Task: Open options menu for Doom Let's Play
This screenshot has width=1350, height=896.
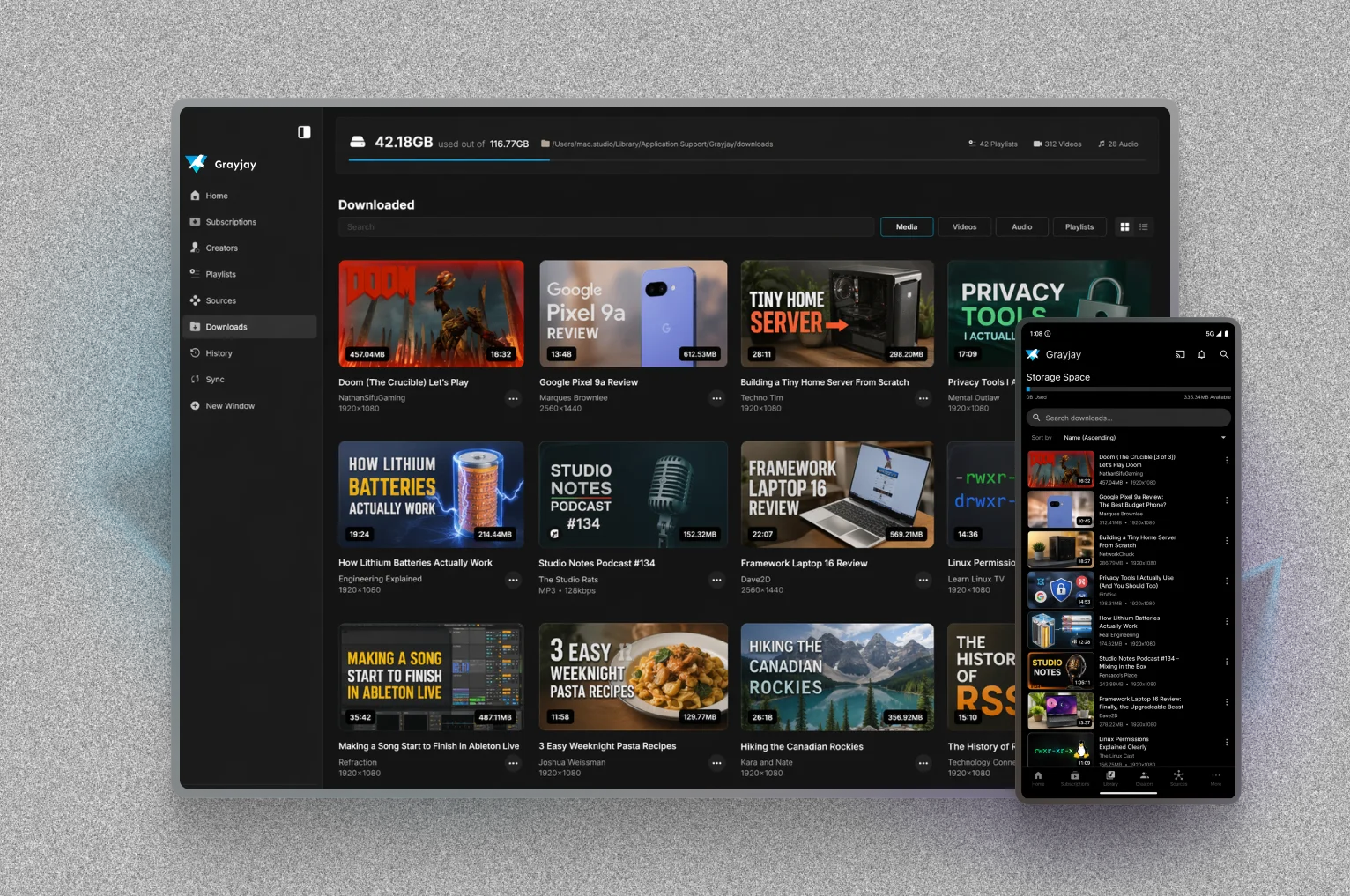Action: [x=513, y=399]
